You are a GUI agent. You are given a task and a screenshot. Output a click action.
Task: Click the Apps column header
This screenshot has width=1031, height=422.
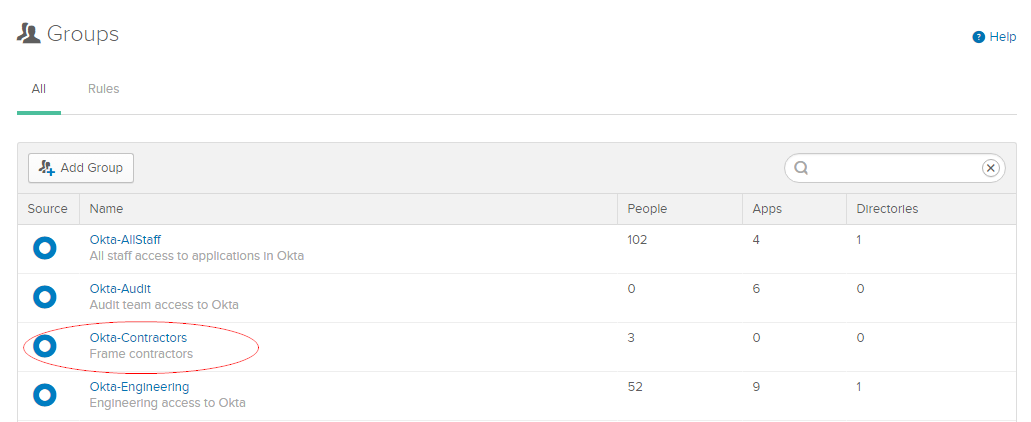(768, 209)
